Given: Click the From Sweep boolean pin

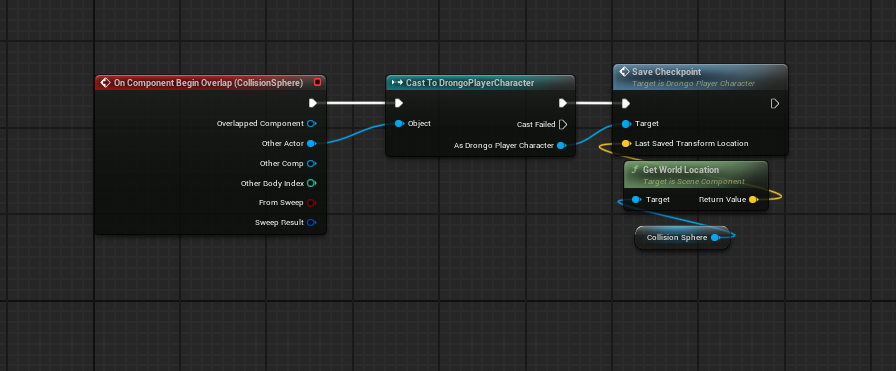Looking at the screenshot, I should (x=311, y=202).
